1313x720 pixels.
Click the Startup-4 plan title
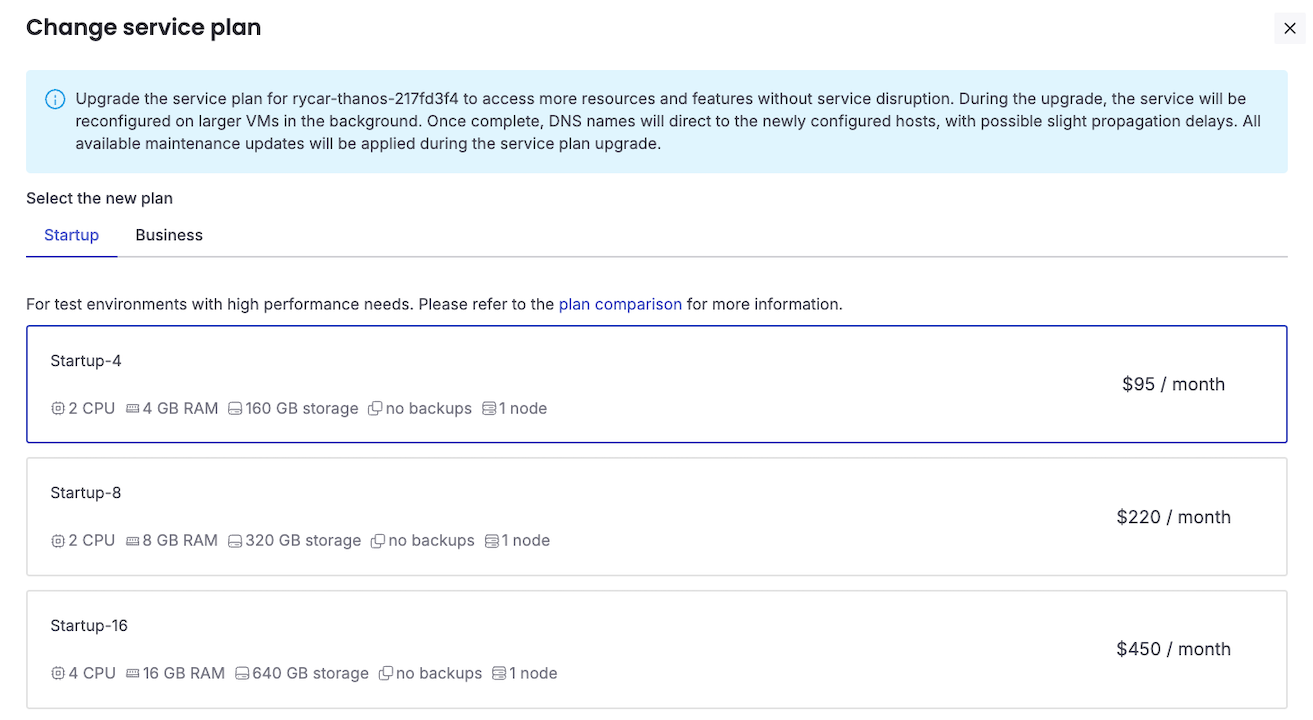point(86,360)
